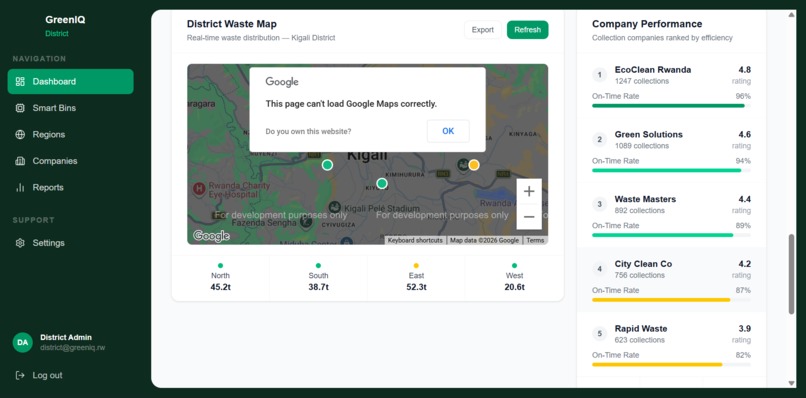Click Green Solutions on-time progress bar
This screenshot has height=398, width=806.
point(671,170)
